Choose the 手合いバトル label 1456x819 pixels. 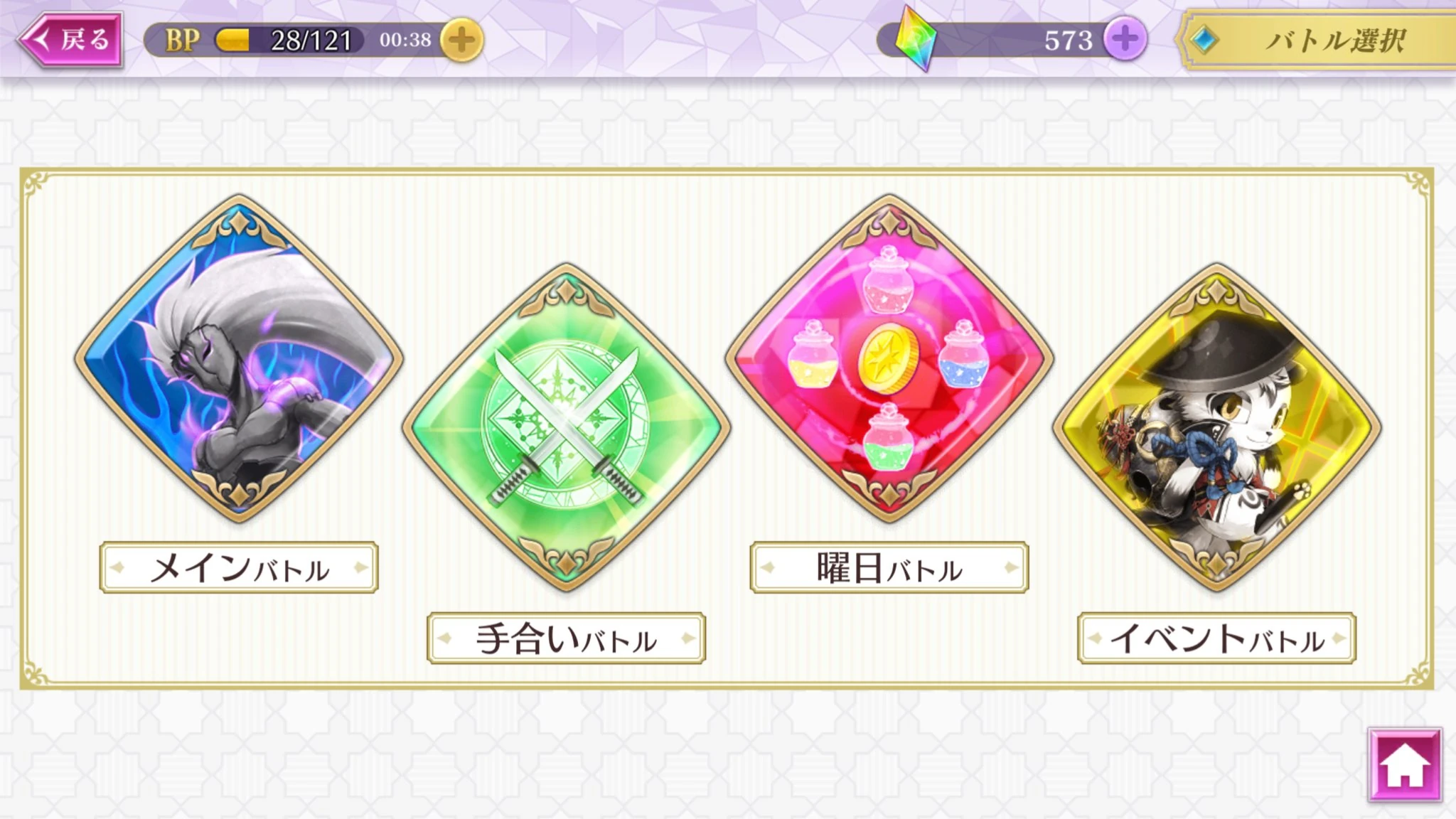(566, 638)
